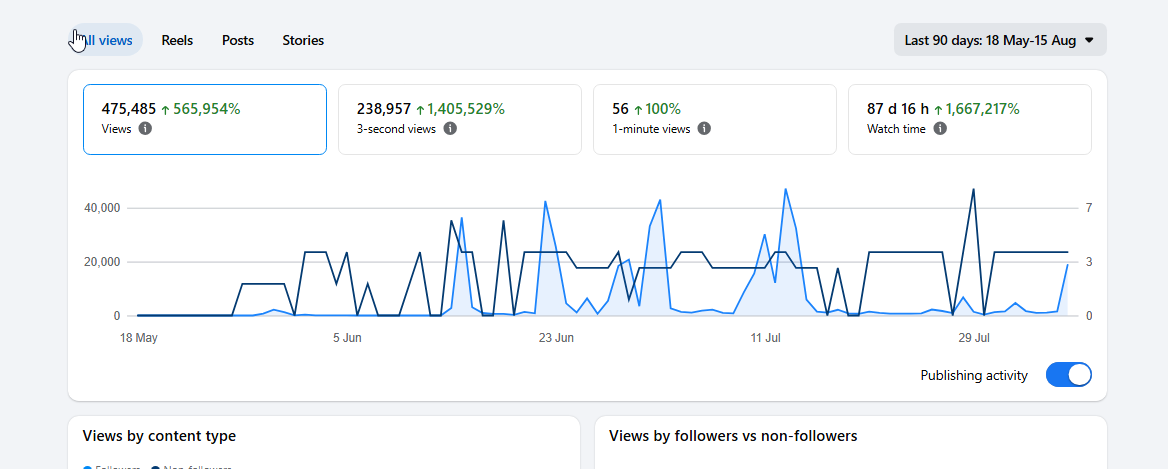1168x469 pixels.
Task: Click the caret arrow in date selector
Action: (x=1089, y=40)
